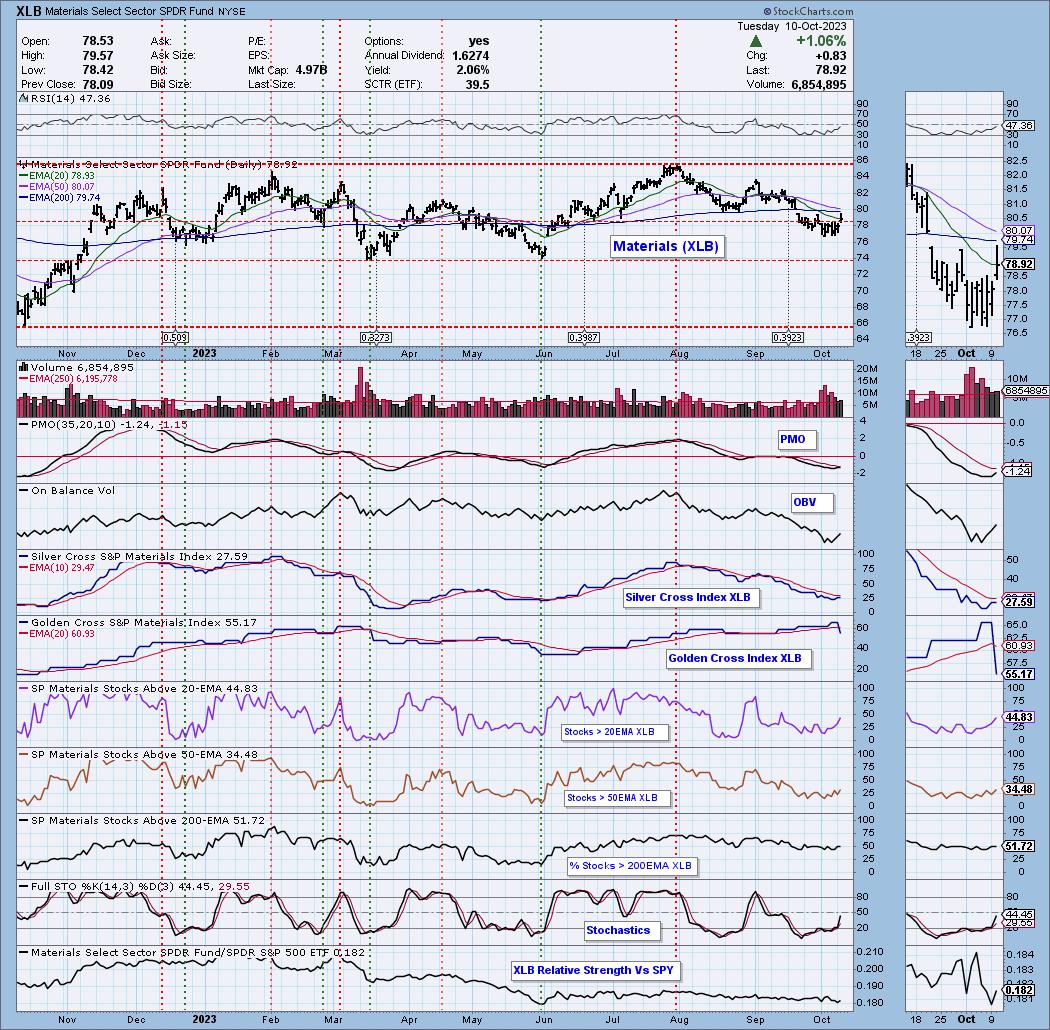Click the 0.182 relative strength tag at right
Viewport: 1050px width, 1030px height.
(1020, 990)
